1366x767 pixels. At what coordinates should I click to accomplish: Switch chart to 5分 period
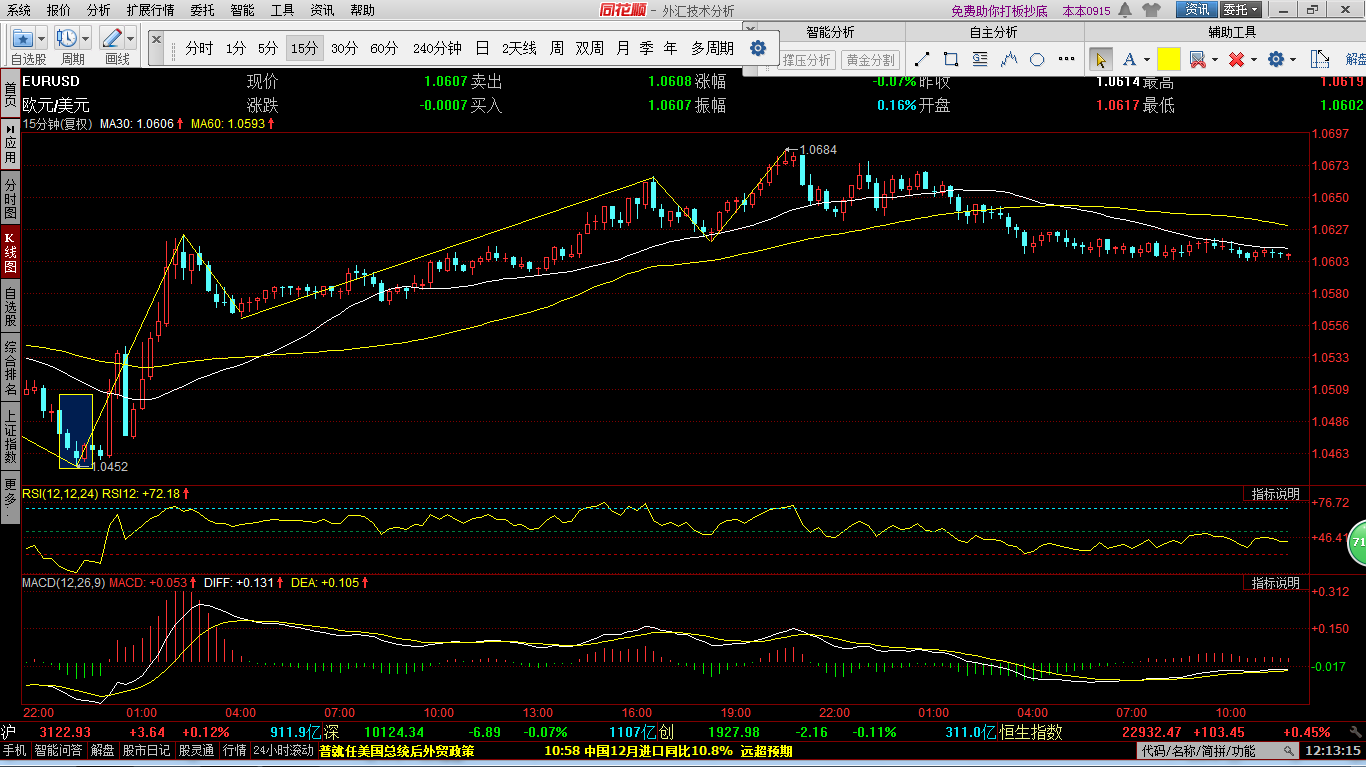[268, 48]
